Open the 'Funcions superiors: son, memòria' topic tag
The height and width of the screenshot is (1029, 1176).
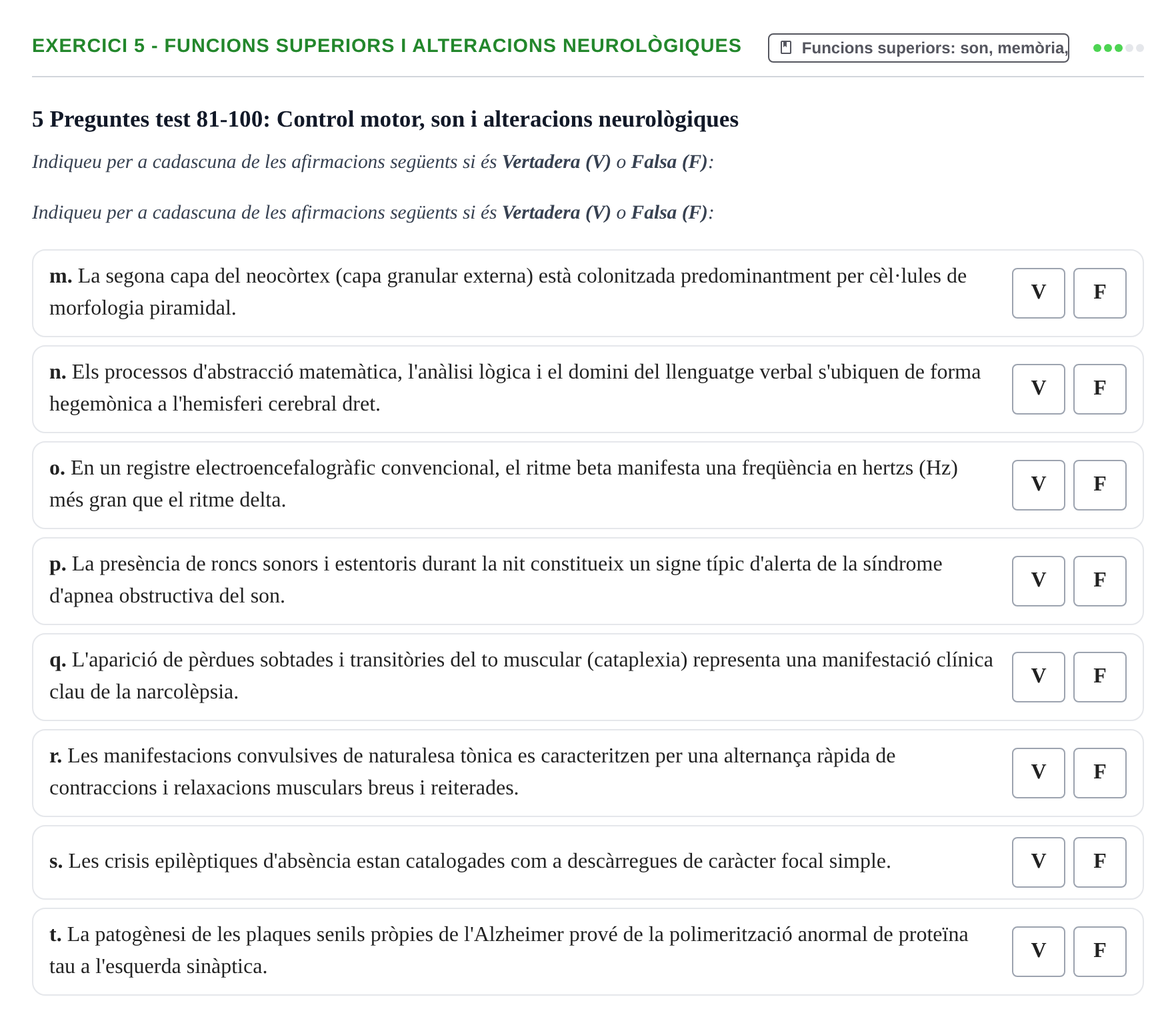click(918, 48)
